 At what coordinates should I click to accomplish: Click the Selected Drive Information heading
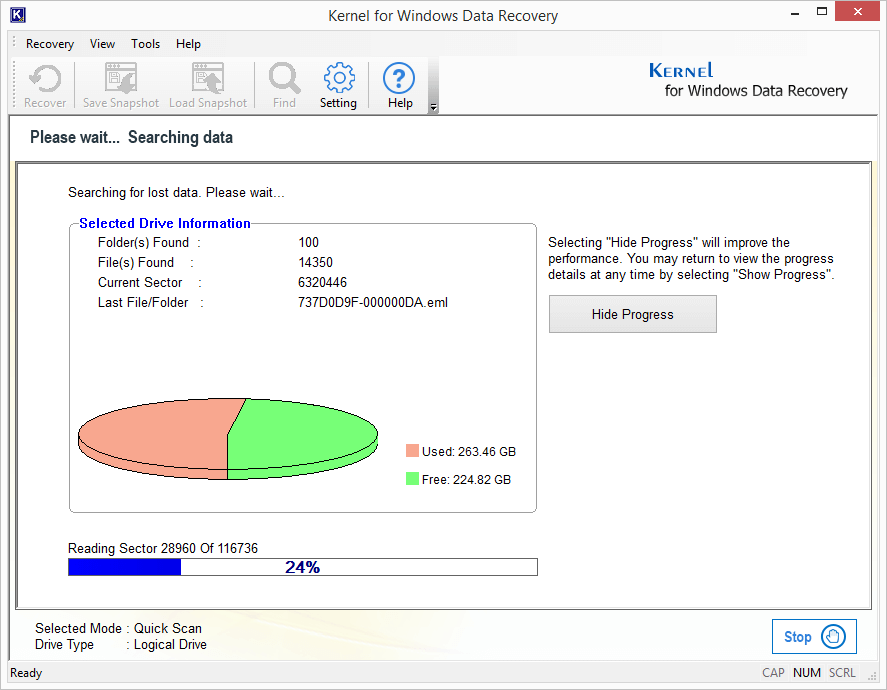coord(165,223)
